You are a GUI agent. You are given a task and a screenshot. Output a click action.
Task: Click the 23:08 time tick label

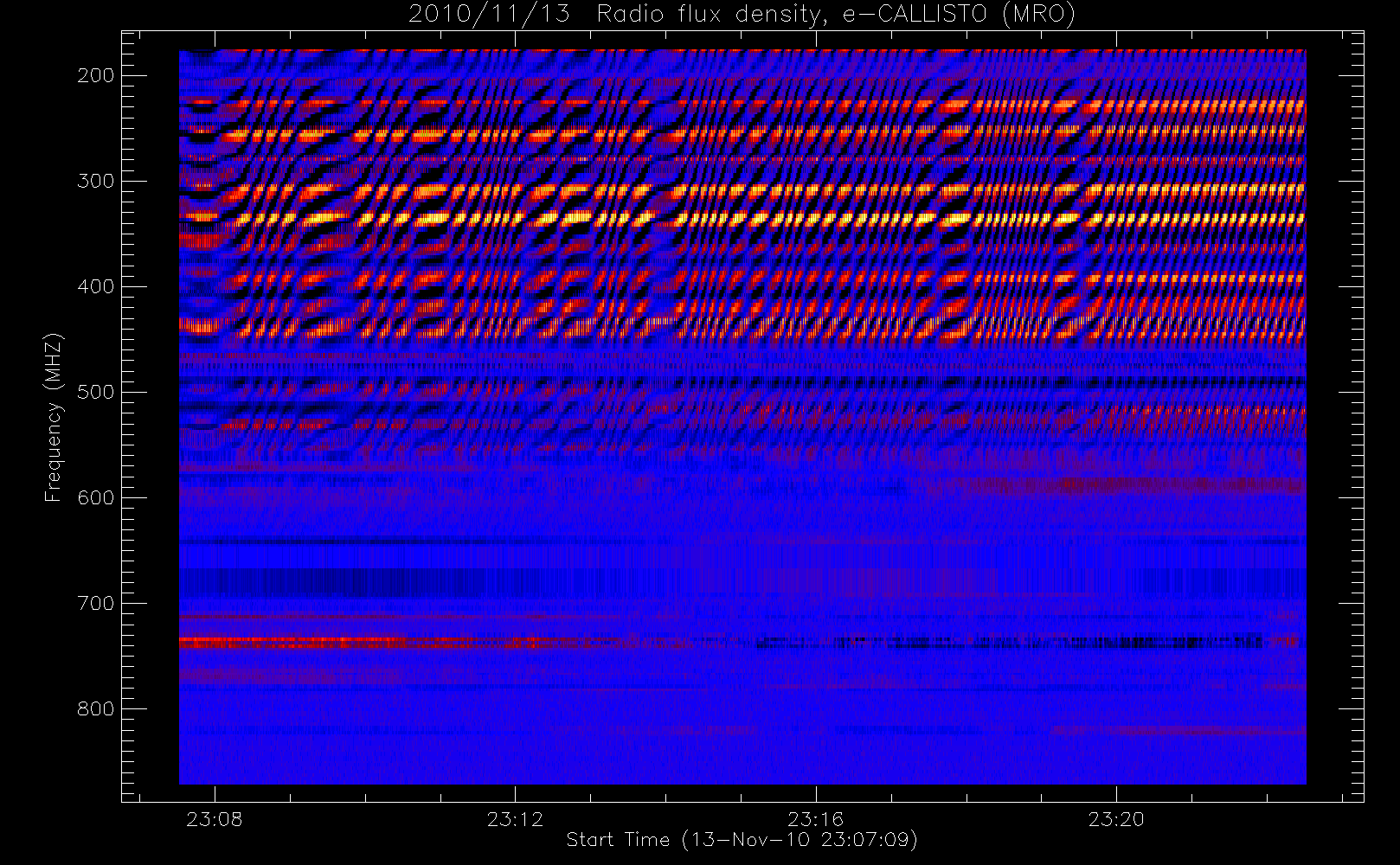click(215, 819)
